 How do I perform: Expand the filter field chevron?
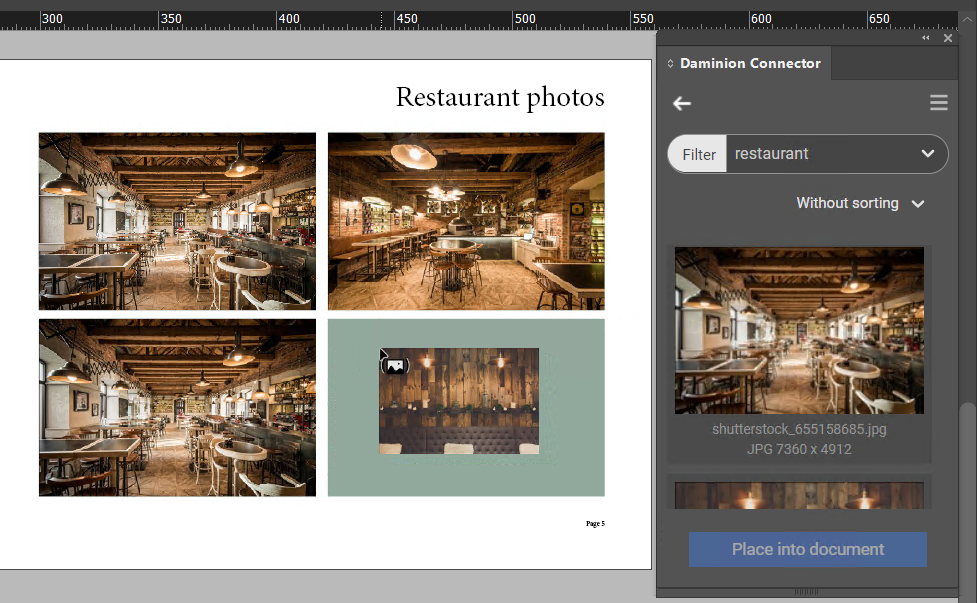pyautogui.click(x=927, y=154)
